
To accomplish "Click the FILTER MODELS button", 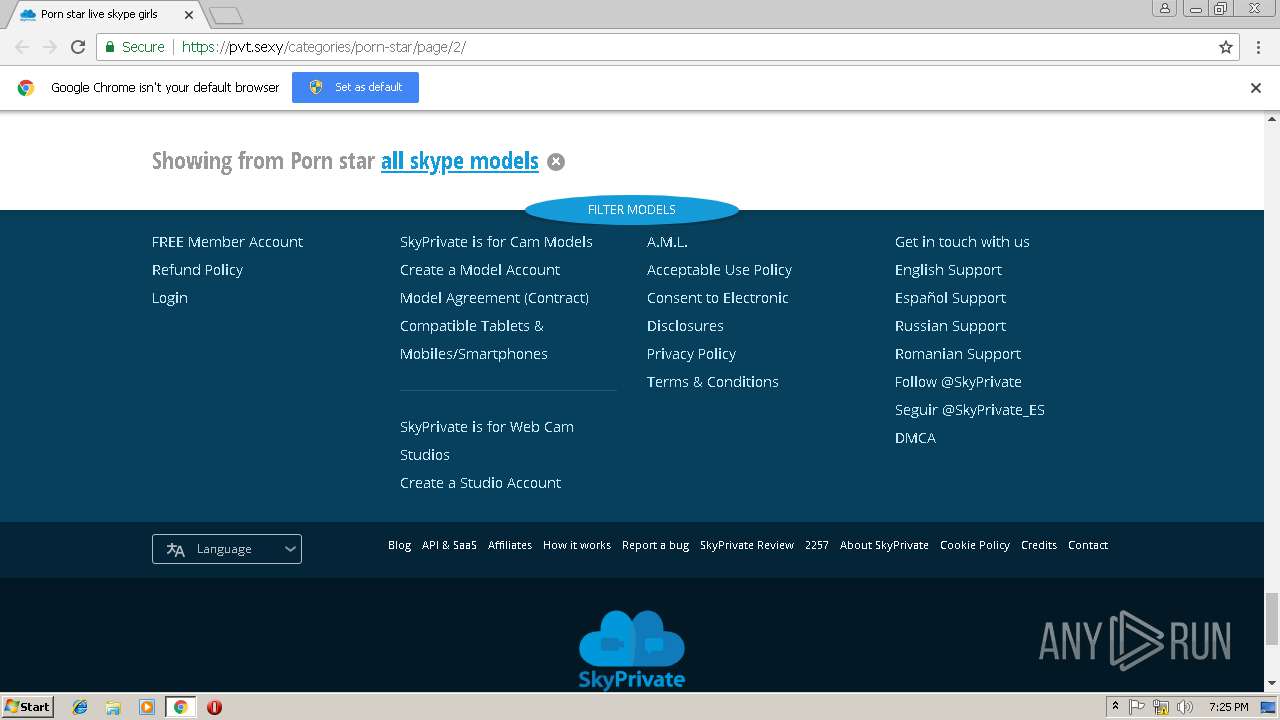I will click(632, 210).
